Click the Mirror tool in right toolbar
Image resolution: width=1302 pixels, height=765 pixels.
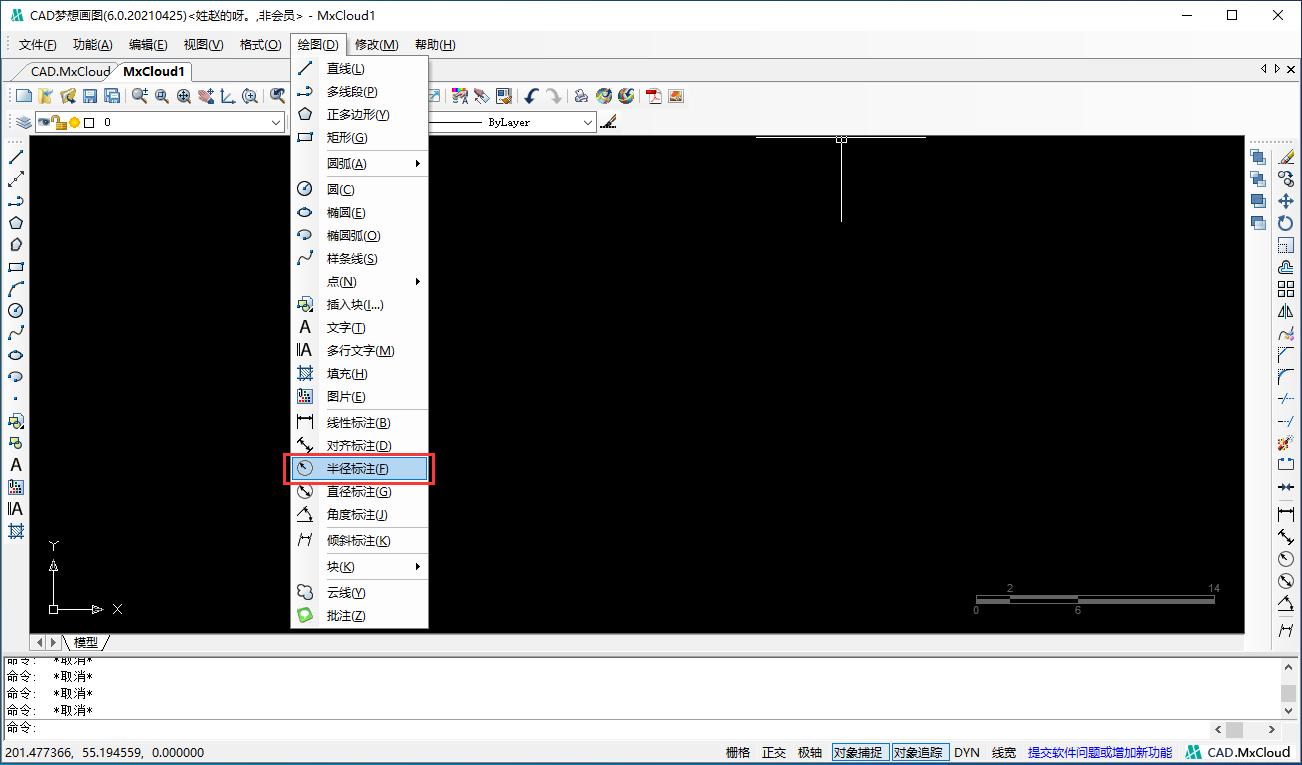[1286, 311]
